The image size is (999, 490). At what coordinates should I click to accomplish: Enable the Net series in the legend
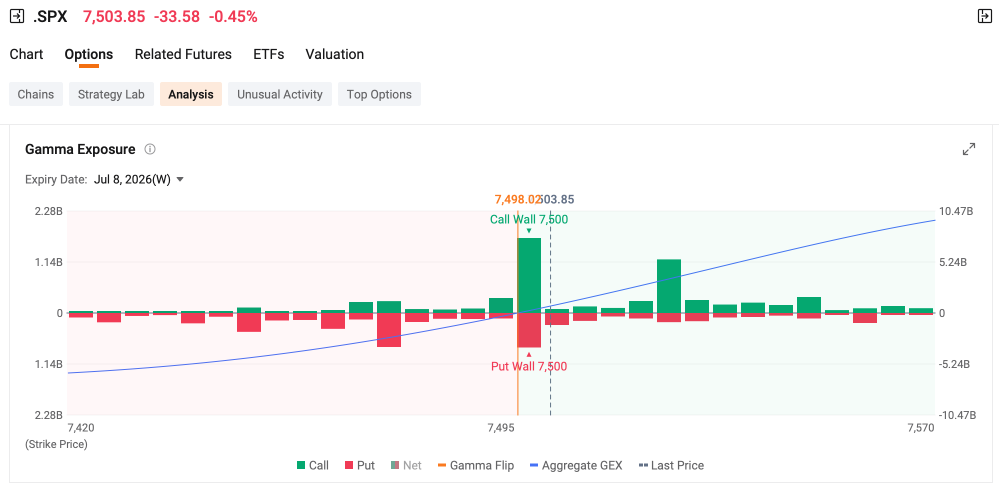pos(406,465)
